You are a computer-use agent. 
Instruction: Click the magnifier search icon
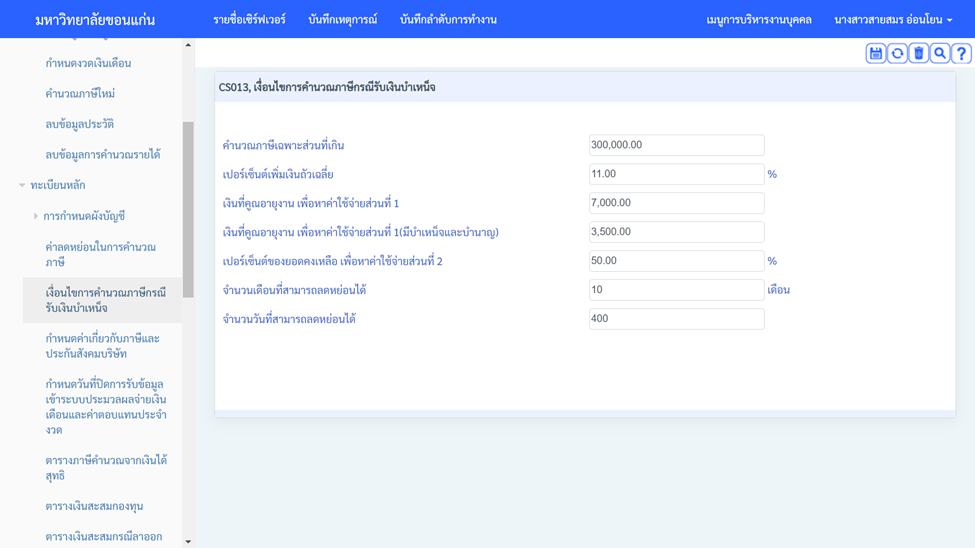940,54
